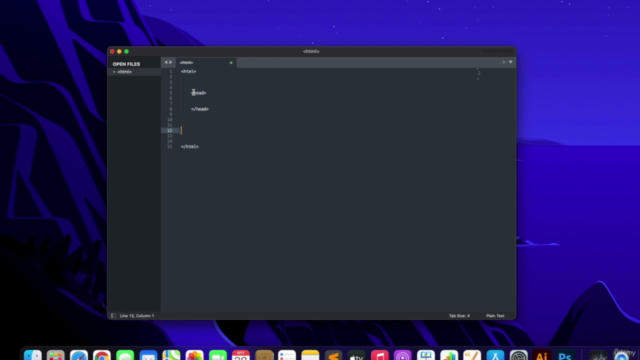Viewport: 640px width, 360px height.
Task: Launch Adobe Photoshop from the Dock
Action: point(565,356)
